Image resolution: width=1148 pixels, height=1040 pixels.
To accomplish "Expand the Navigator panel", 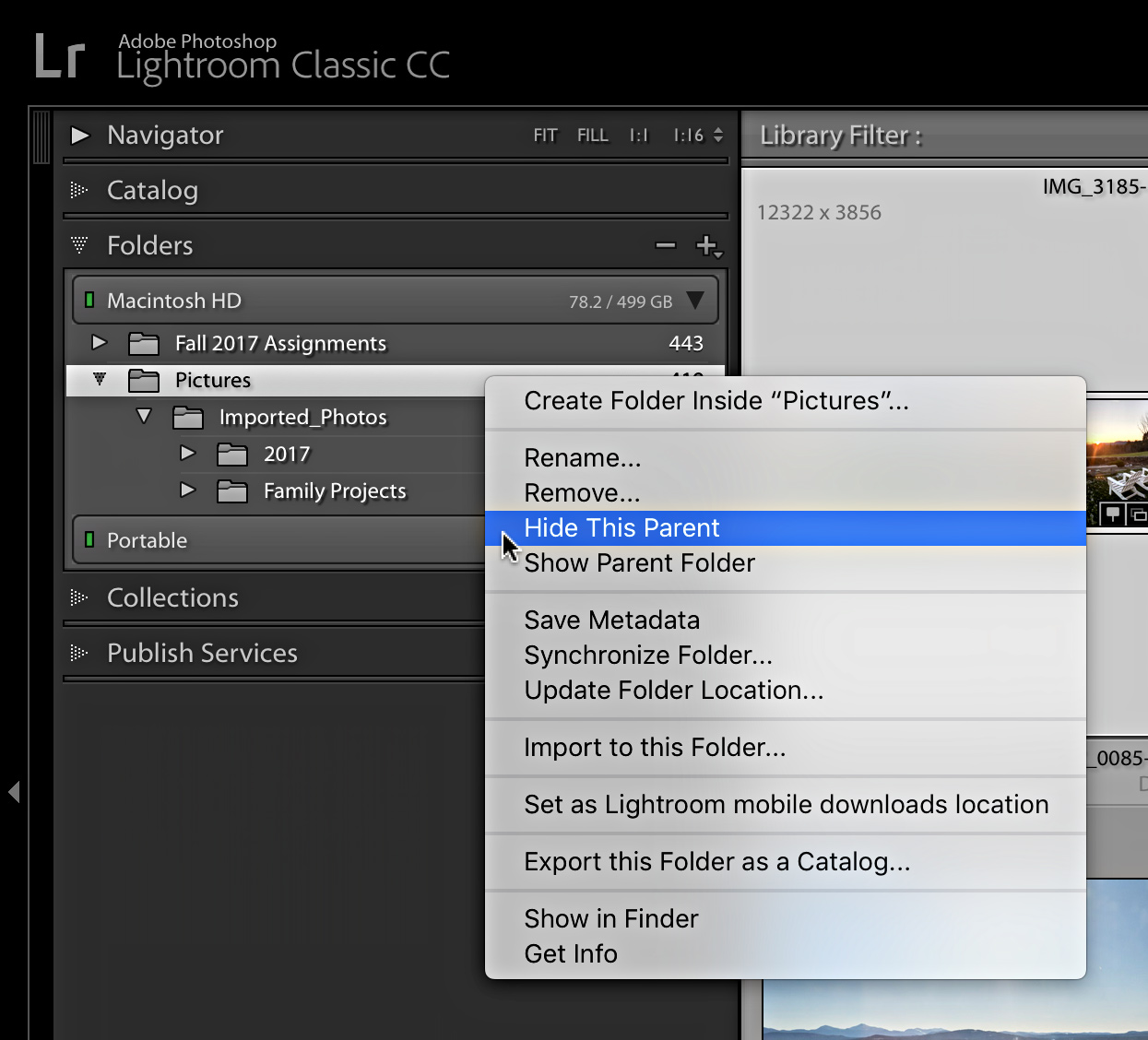I will 80,136.
